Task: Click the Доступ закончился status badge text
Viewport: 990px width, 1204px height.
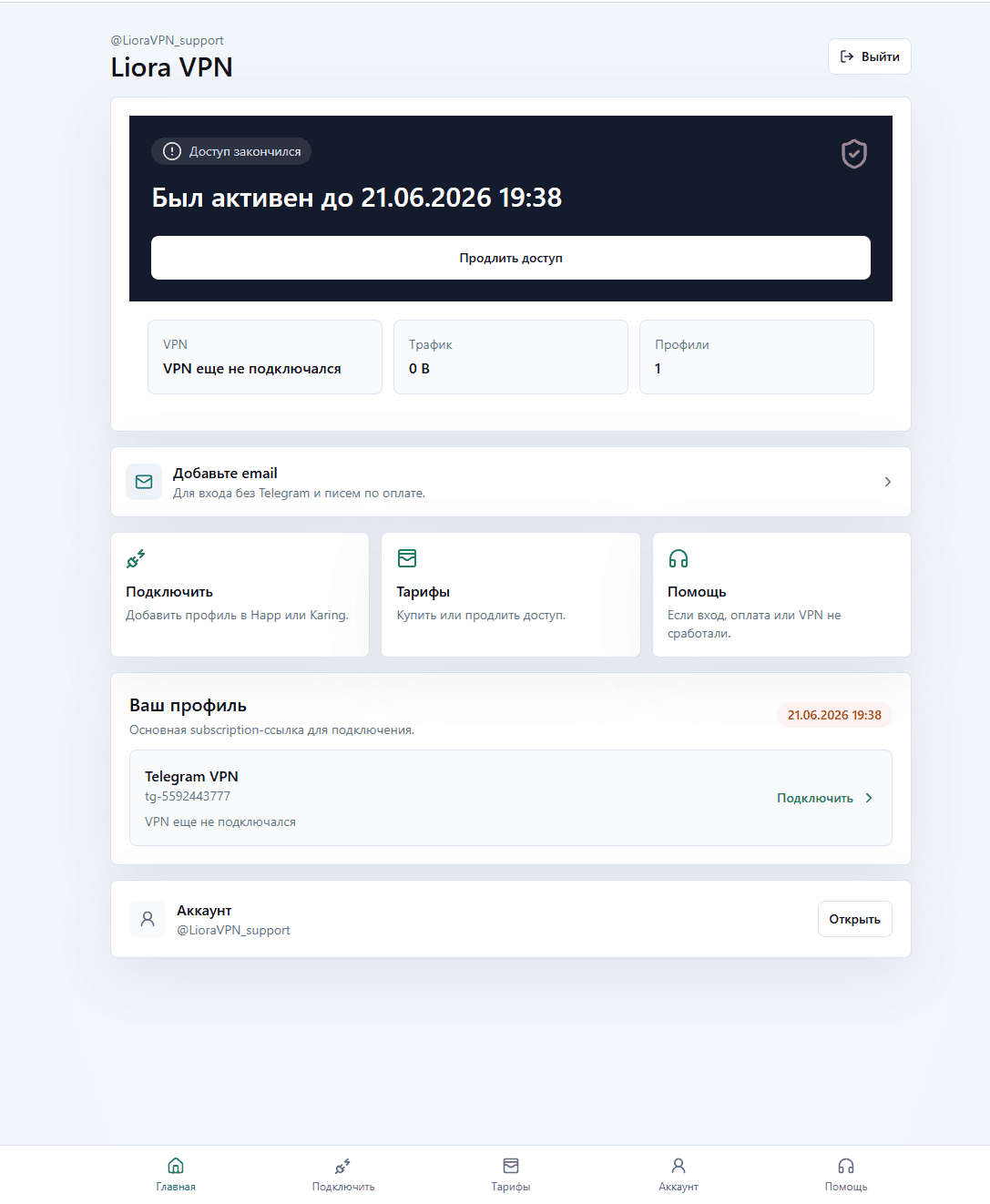Action: pyautogui.click(x=245, y=151)
